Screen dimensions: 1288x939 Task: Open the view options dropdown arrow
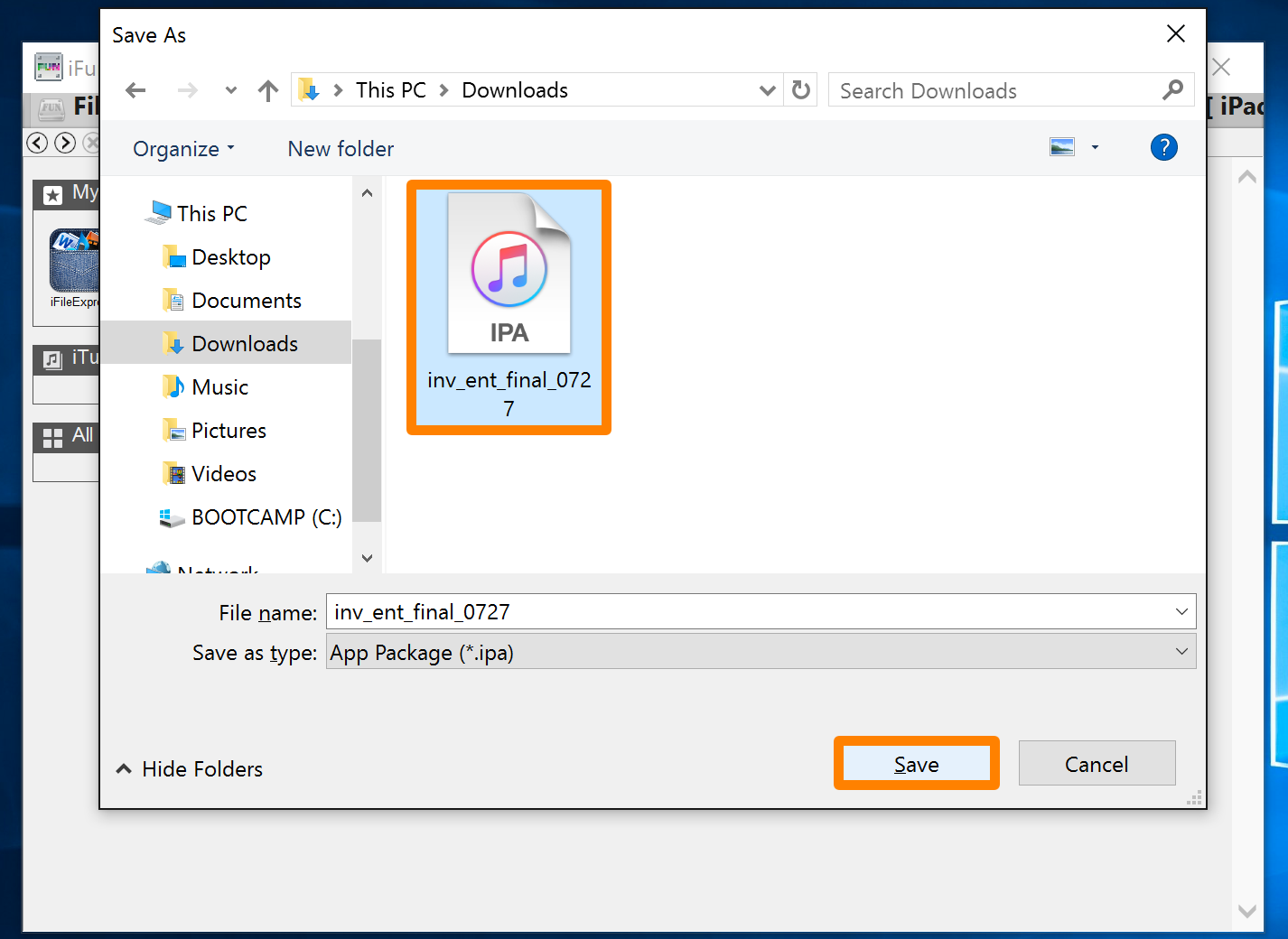(x=1095, y=147)
